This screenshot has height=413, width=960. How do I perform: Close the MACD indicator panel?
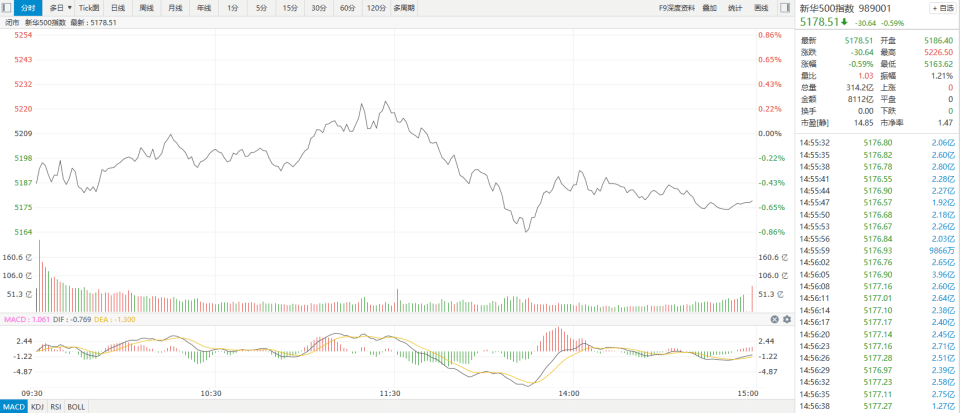[x=774, y=319]
